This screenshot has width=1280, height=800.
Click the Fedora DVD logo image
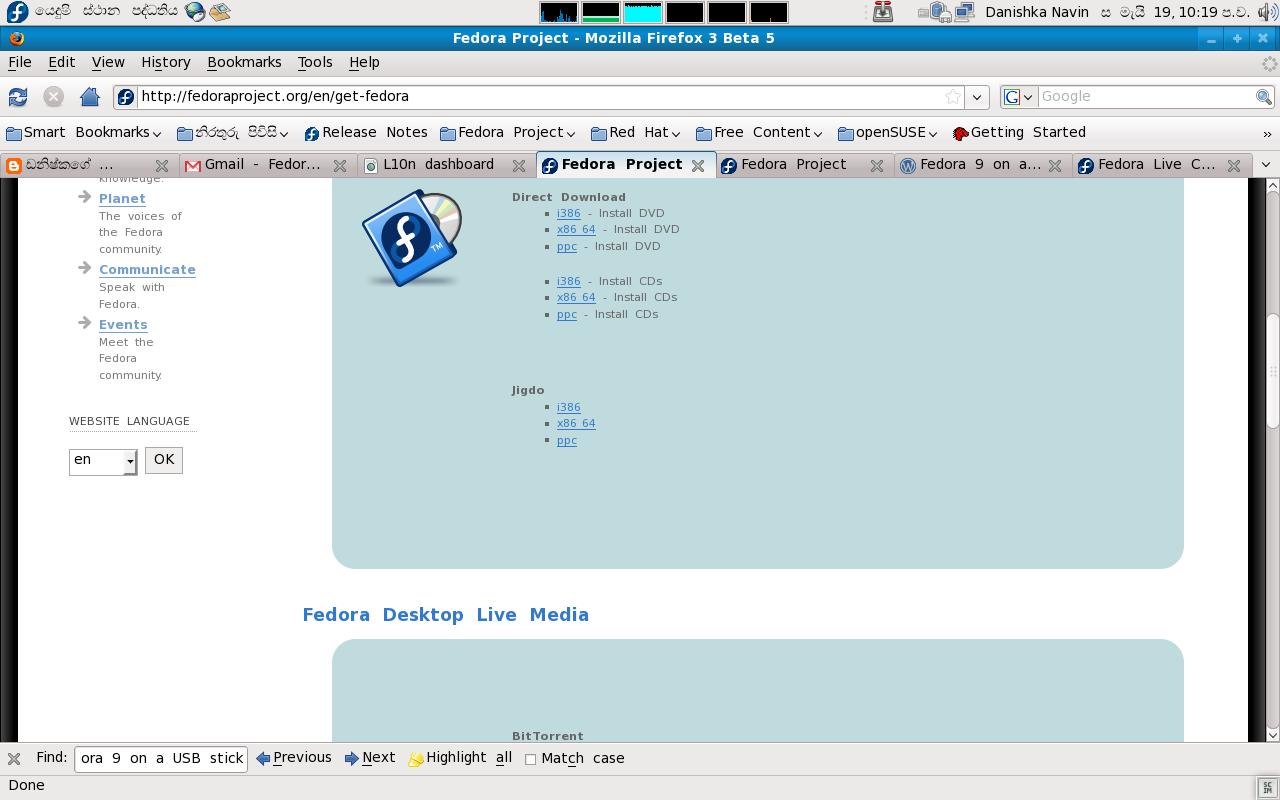[413, 238]
